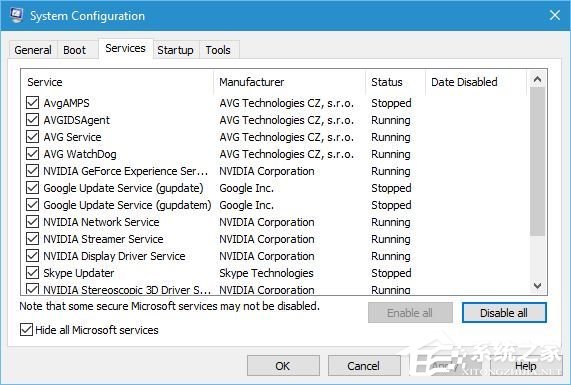571x385 pixels.
Task: Uncheck Hide all Microsoft services
Action: (x=26, y=330)
